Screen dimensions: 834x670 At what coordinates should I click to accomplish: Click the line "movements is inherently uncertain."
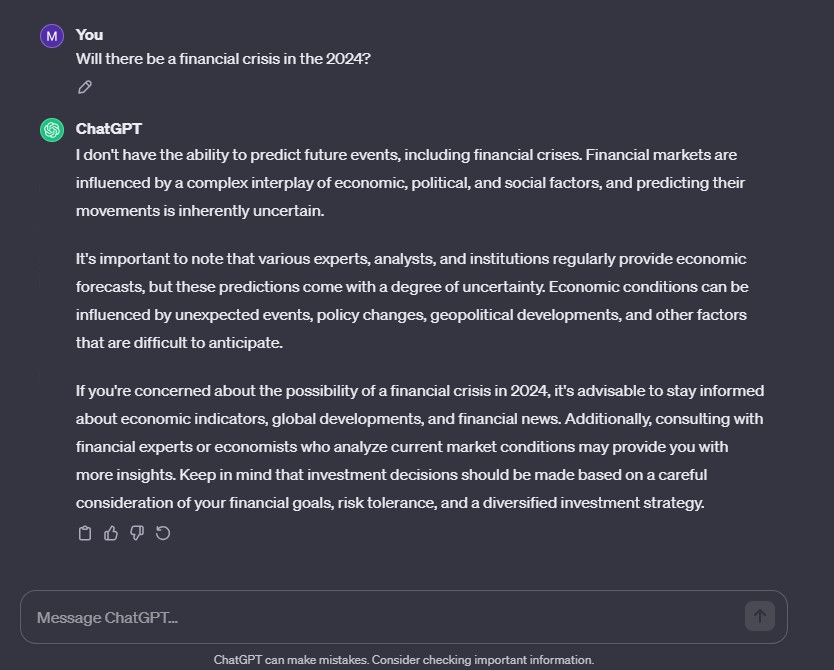click(200, 211)
